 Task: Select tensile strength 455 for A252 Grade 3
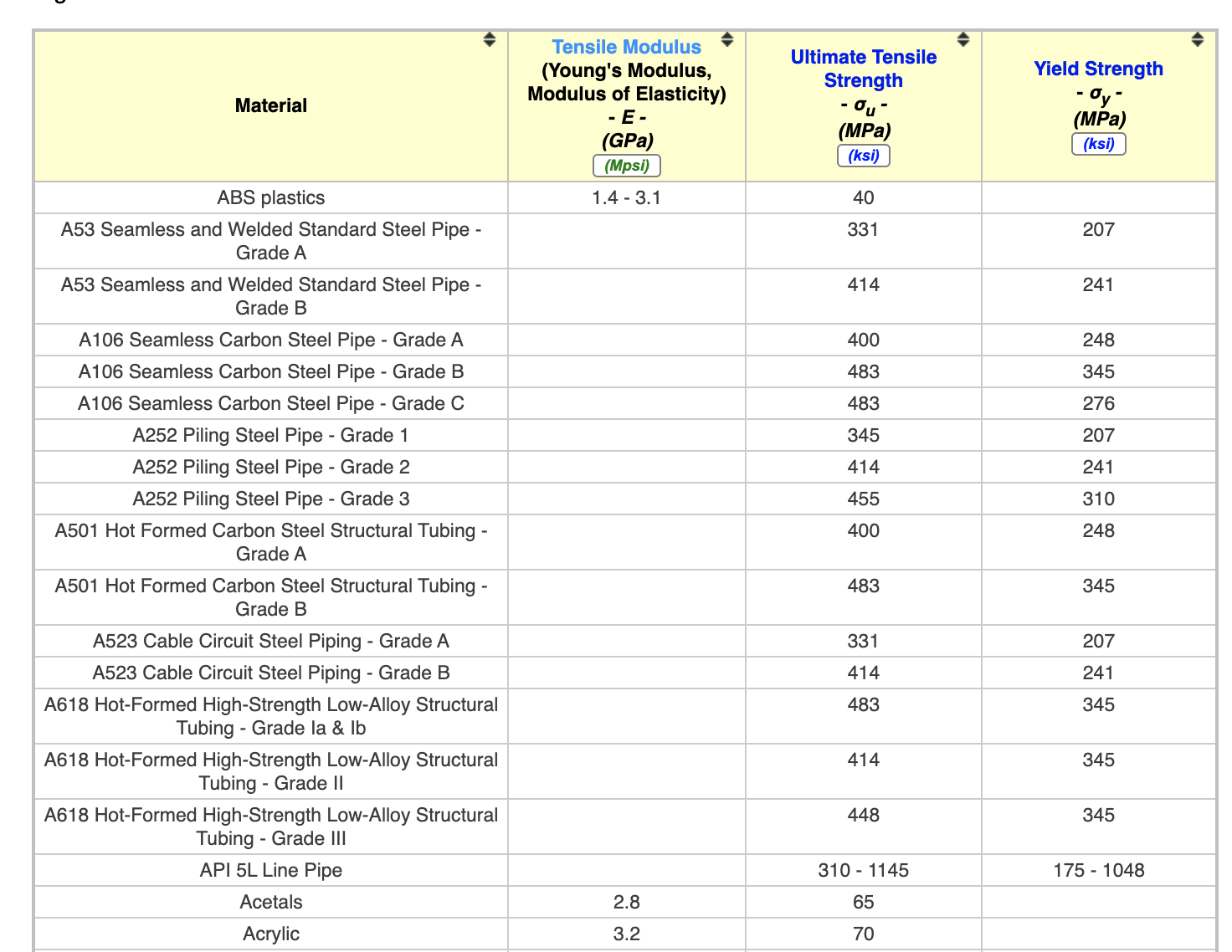(864, 499)
